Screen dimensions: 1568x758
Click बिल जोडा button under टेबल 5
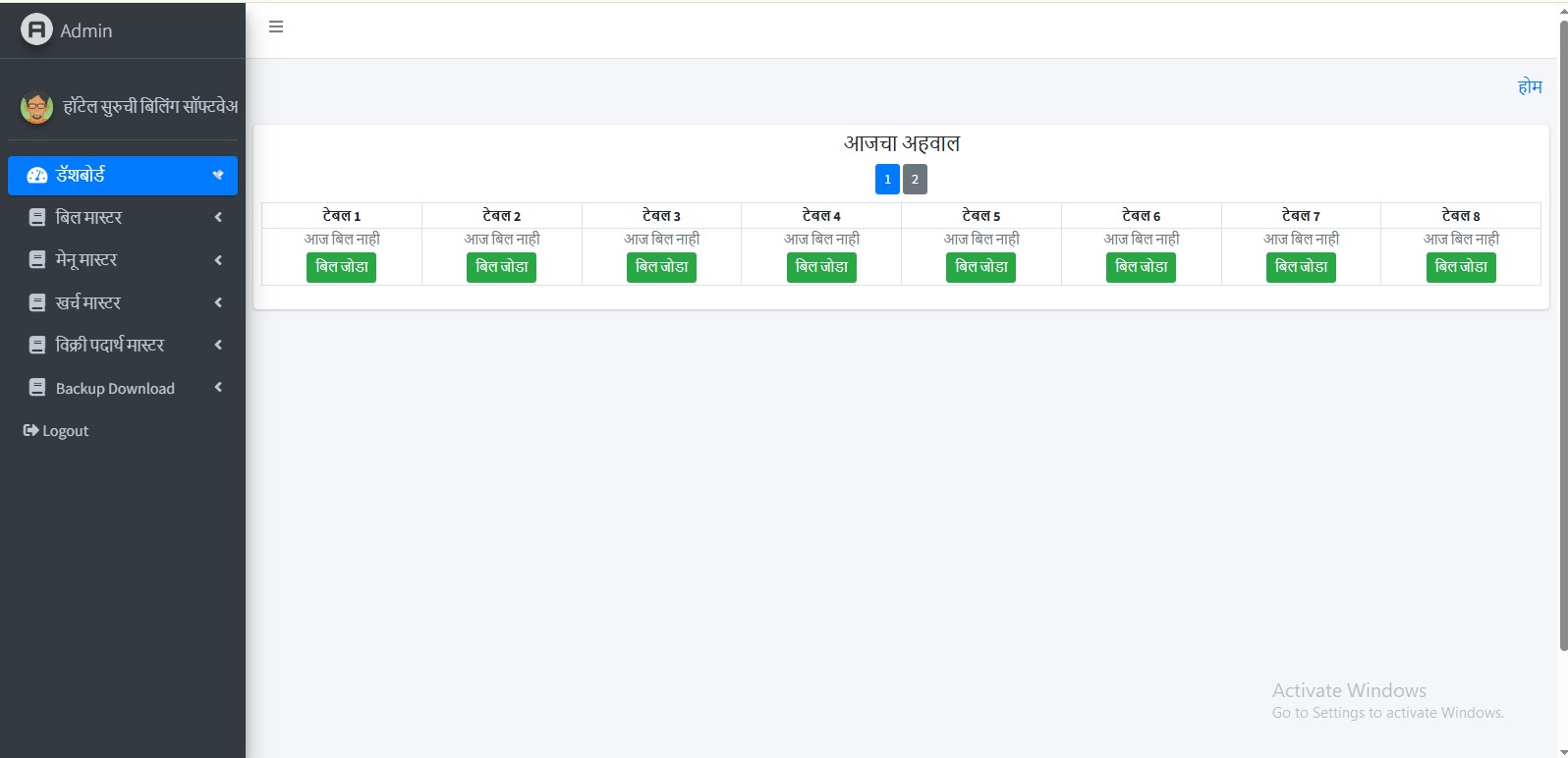[981, 267]
